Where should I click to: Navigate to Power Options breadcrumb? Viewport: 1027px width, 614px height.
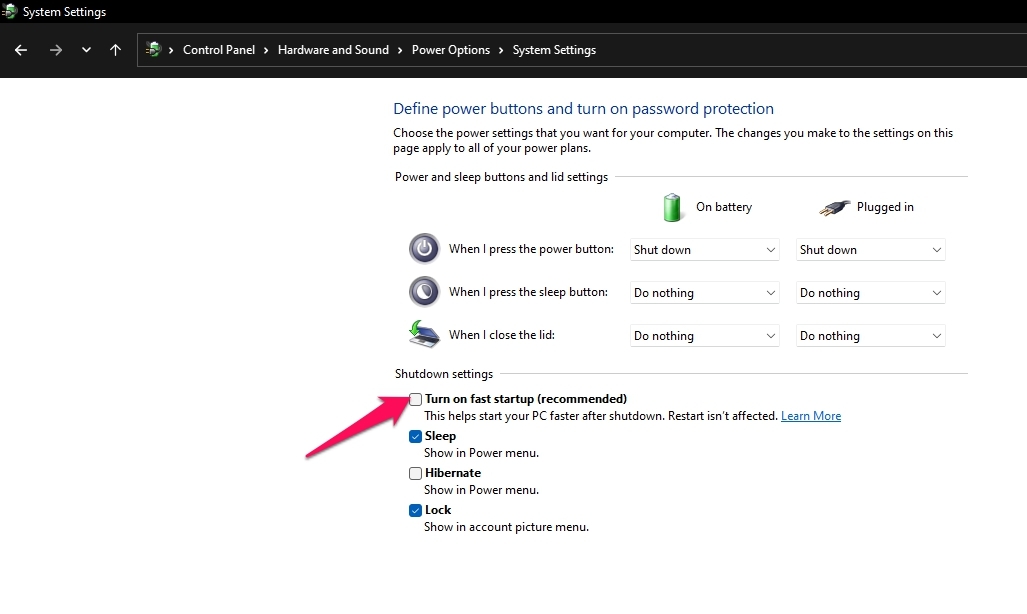pyautogui.click(x=451, y=50)
